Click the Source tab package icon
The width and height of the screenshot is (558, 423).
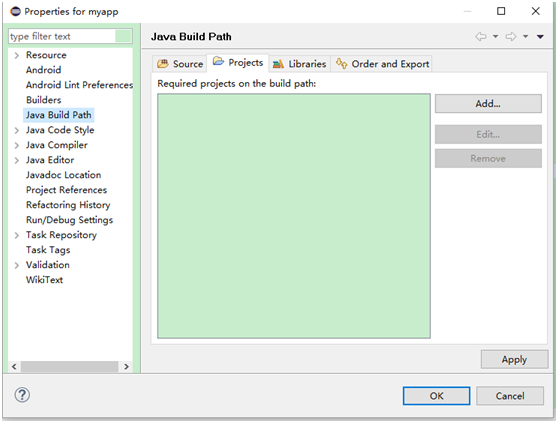pos(163,64)
